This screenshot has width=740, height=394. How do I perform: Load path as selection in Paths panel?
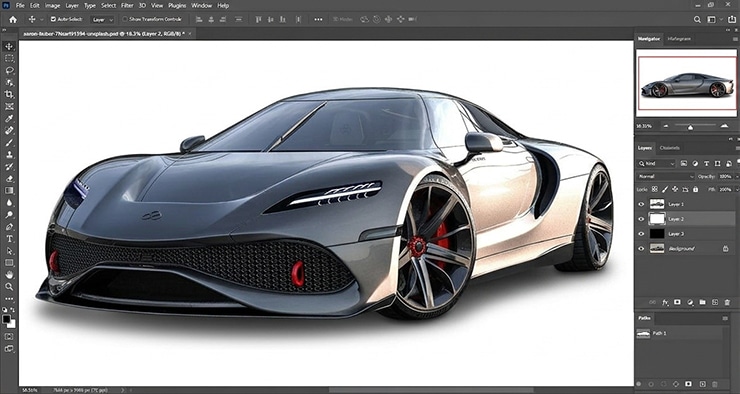(664, 385)
